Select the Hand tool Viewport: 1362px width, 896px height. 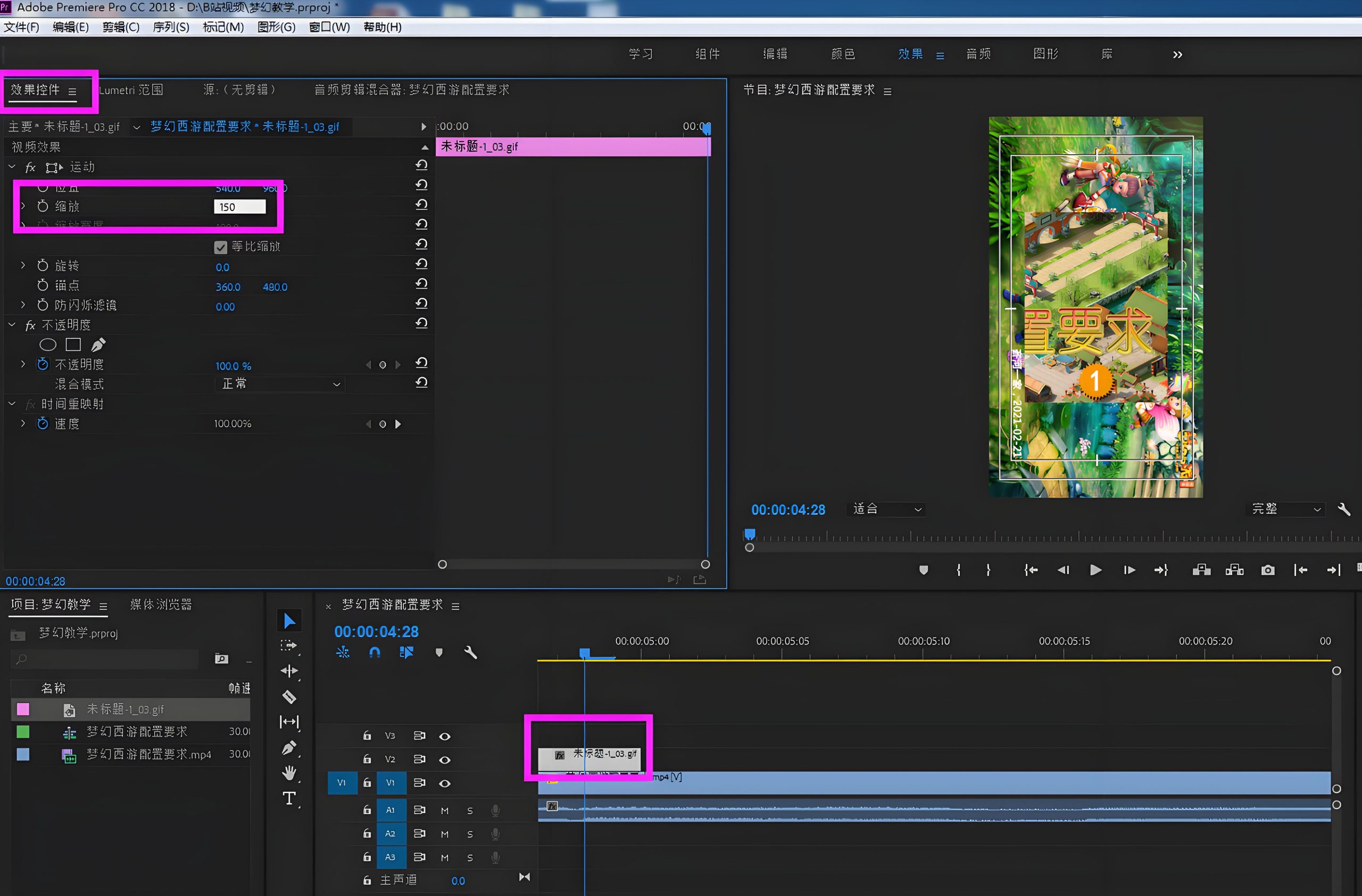[x=289, y=773]
